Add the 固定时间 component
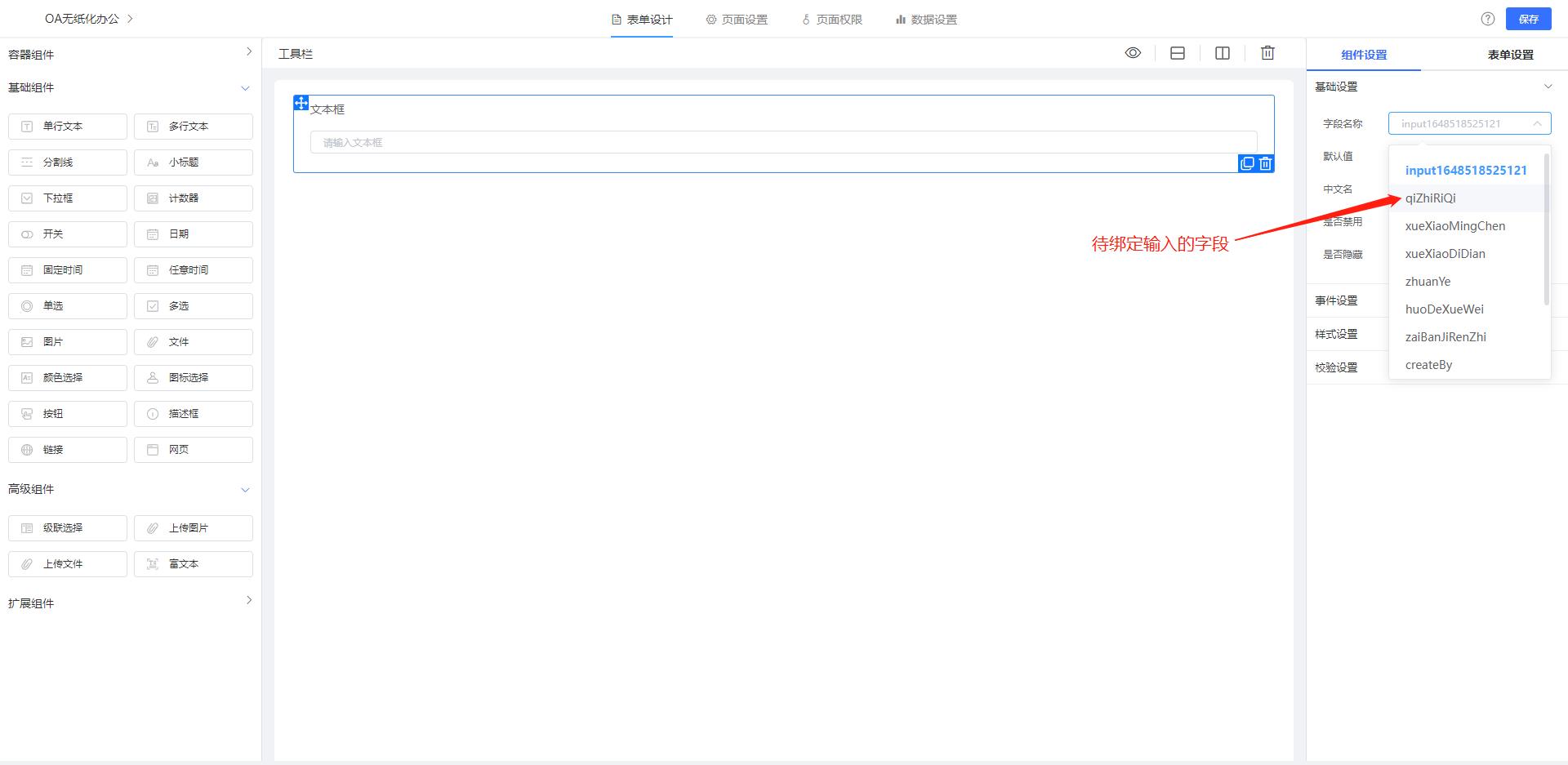This screenshot has width=1568, height=765. pos(68,270)
